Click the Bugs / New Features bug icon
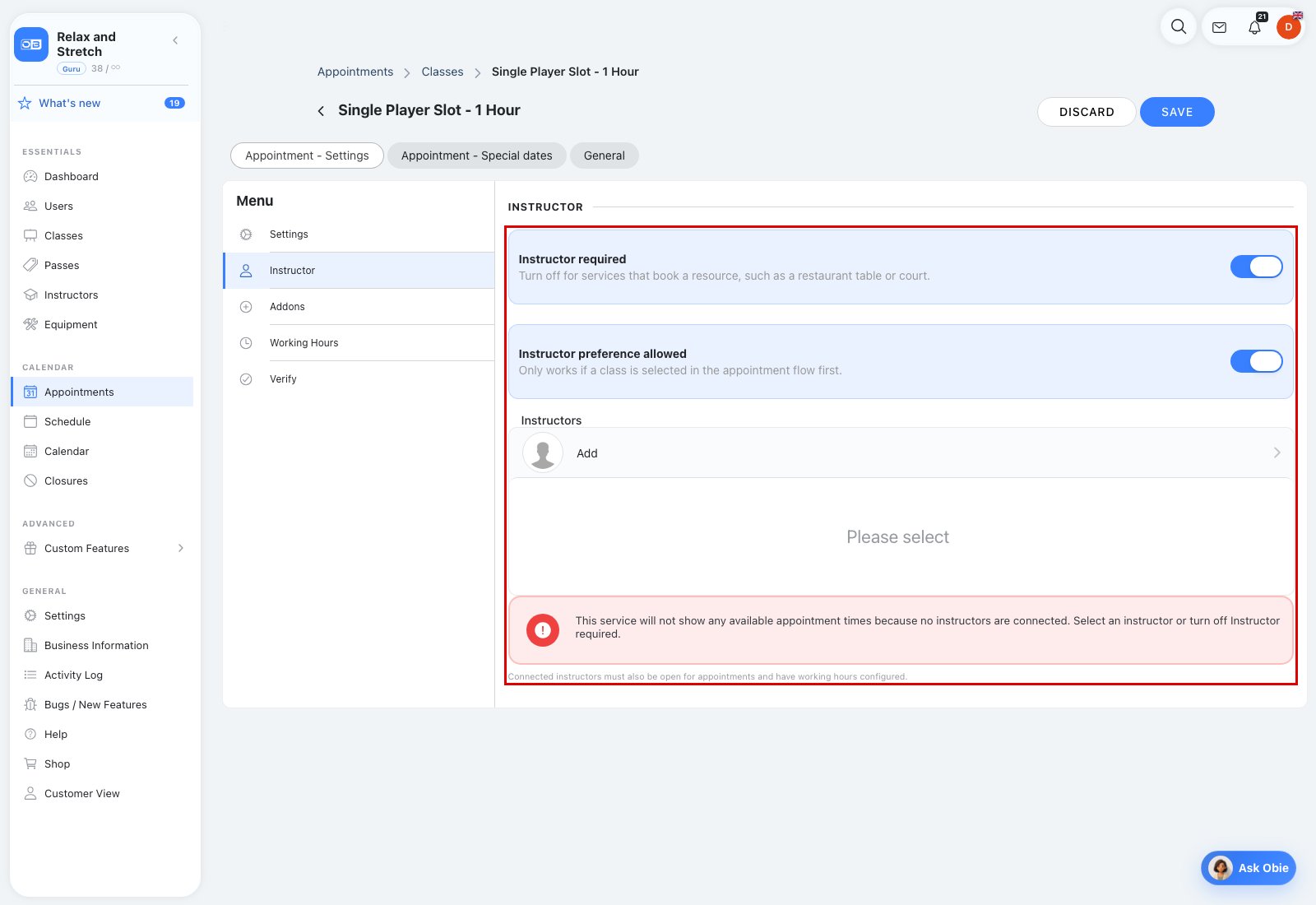 pyautogui.click(x=30, y=704)
